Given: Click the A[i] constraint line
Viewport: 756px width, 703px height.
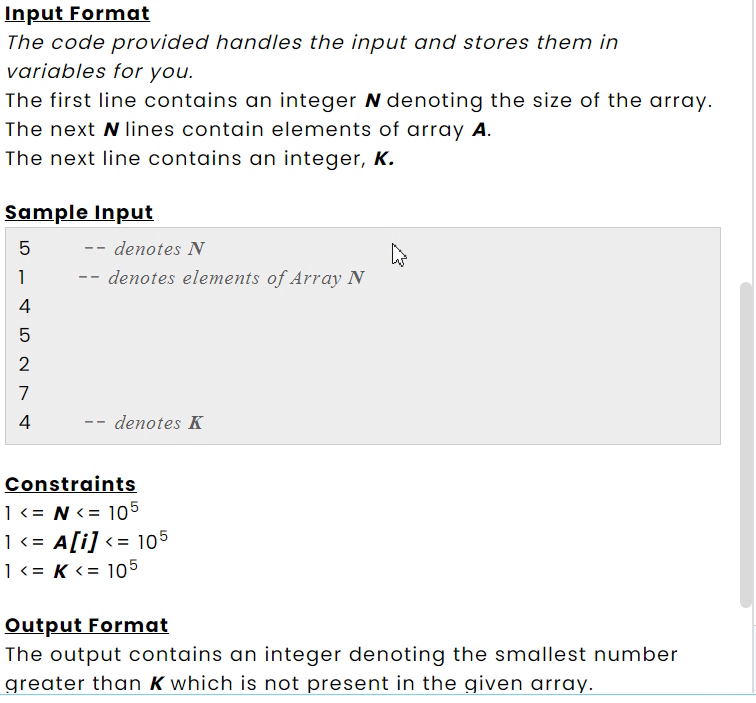Looking at the screenshot, I should (x=86, y=541).
